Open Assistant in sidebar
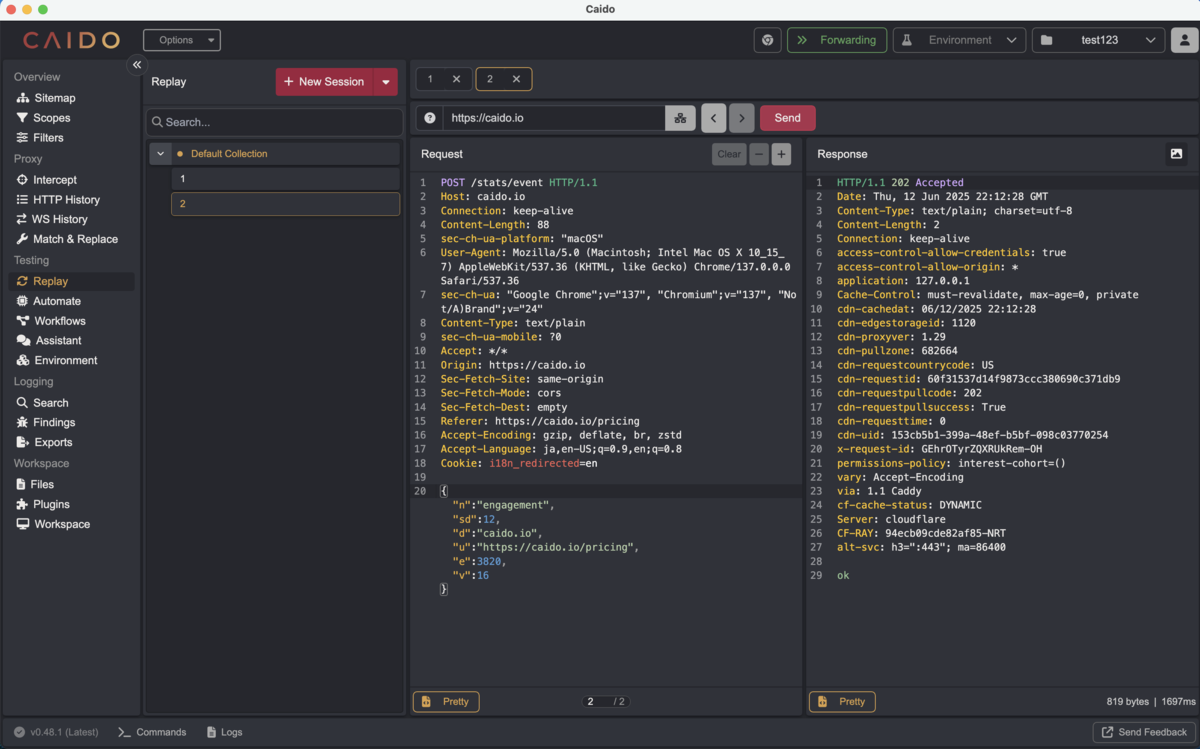Viewport: 1200px width, 749px height. (x=50, y=341)
